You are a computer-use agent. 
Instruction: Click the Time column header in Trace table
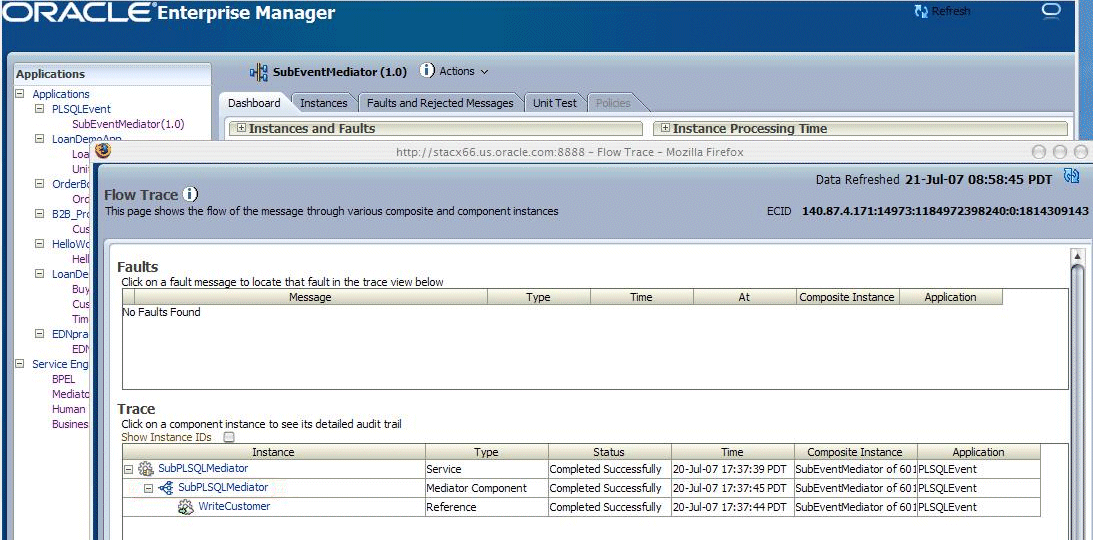pyautogui.click(x=732, y=452)
